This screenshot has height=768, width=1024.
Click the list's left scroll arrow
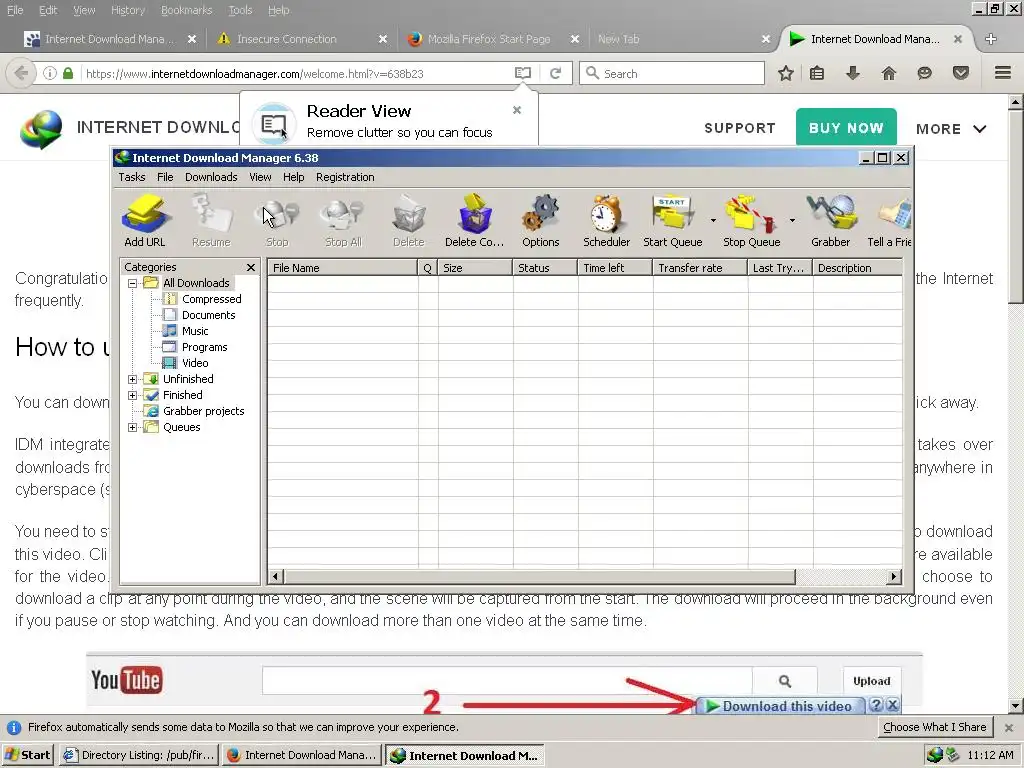coord(276,577)
